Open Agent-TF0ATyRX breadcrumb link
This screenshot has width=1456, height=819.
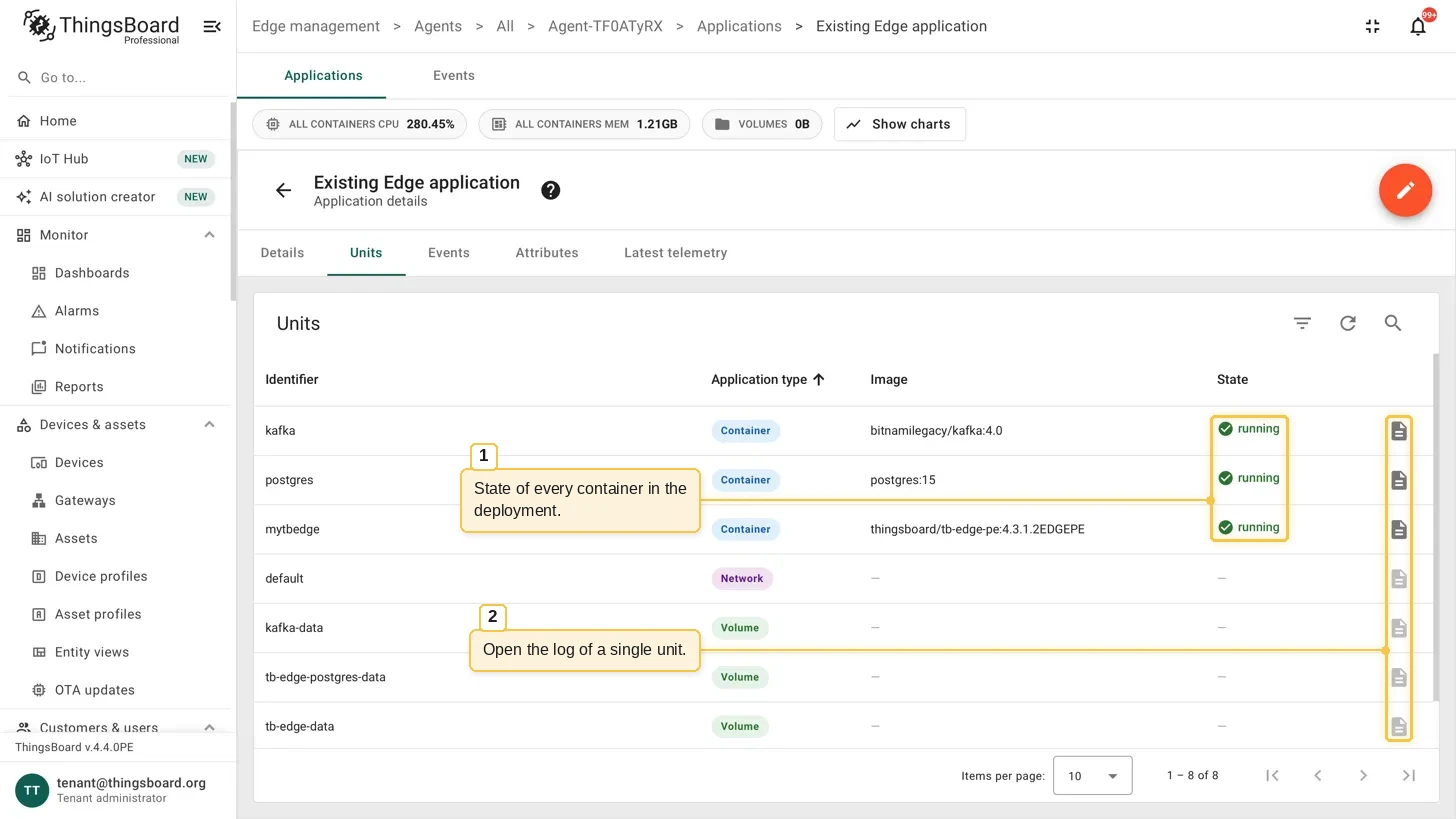[x=605, y=26]
